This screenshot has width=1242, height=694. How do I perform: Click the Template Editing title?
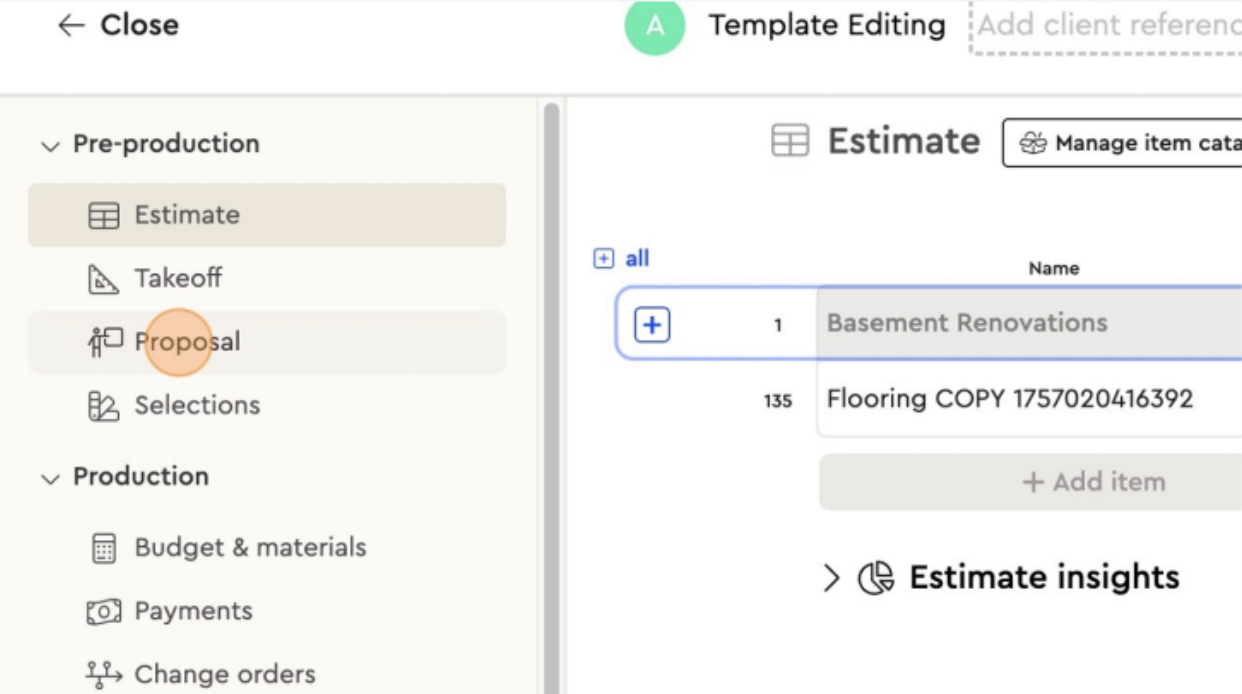point(827,26)
